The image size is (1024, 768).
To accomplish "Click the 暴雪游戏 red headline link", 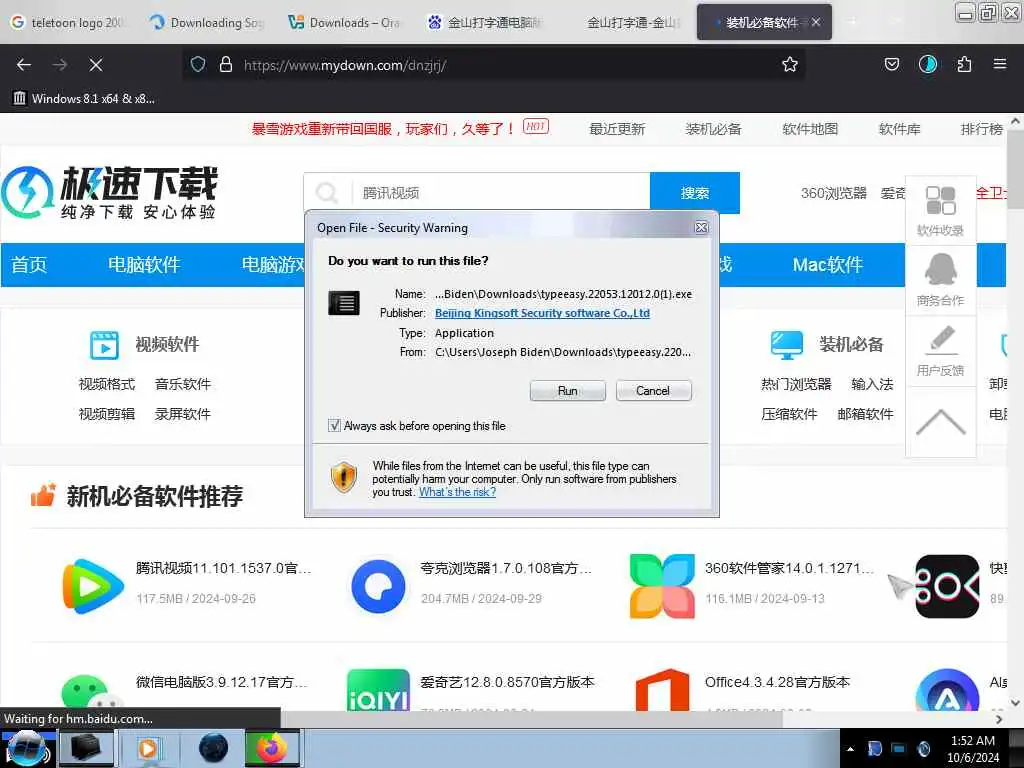I will pos(383,129).
